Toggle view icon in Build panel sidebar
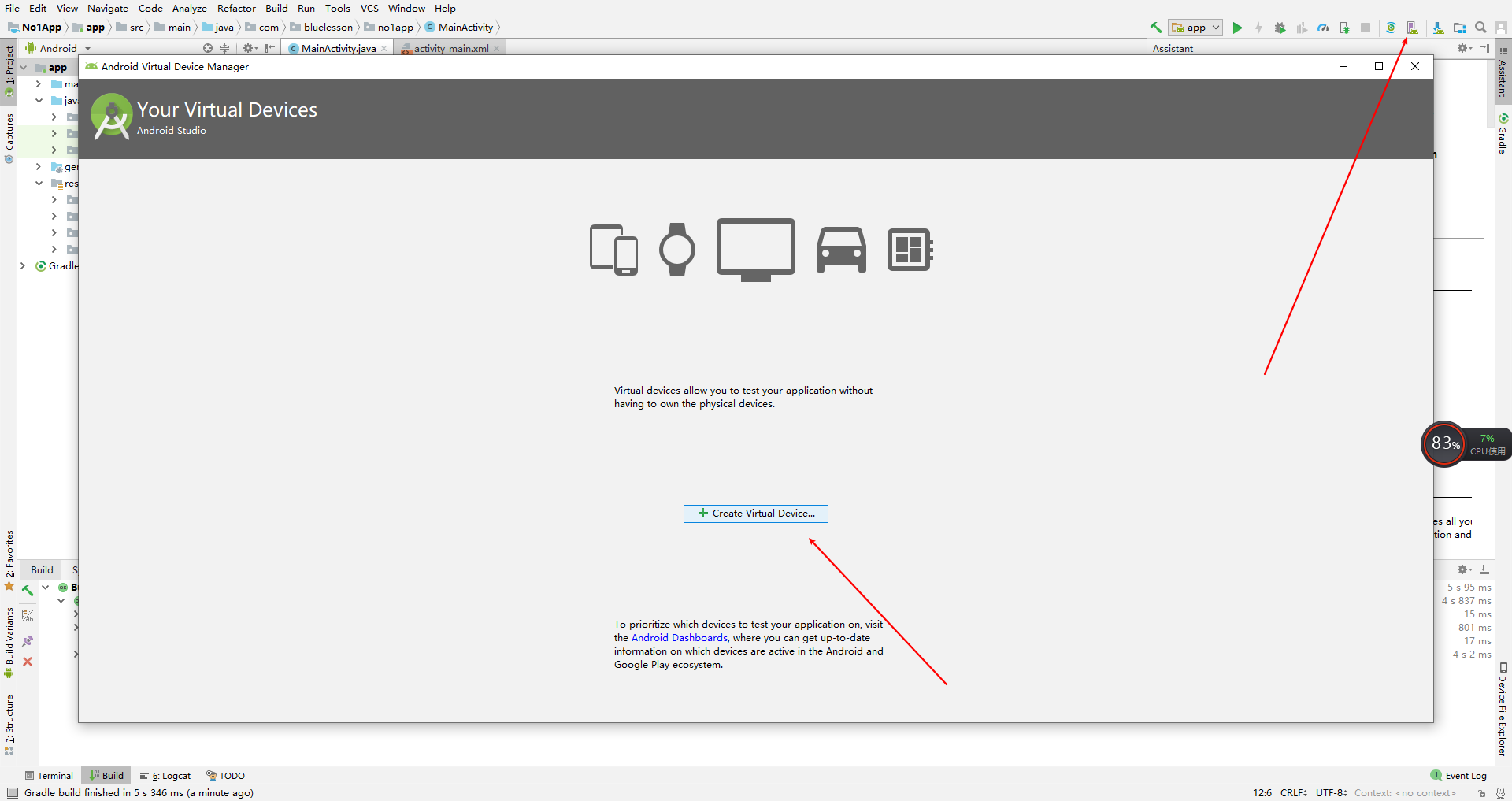Screen dimensions: 1512x801 point(28,616)
